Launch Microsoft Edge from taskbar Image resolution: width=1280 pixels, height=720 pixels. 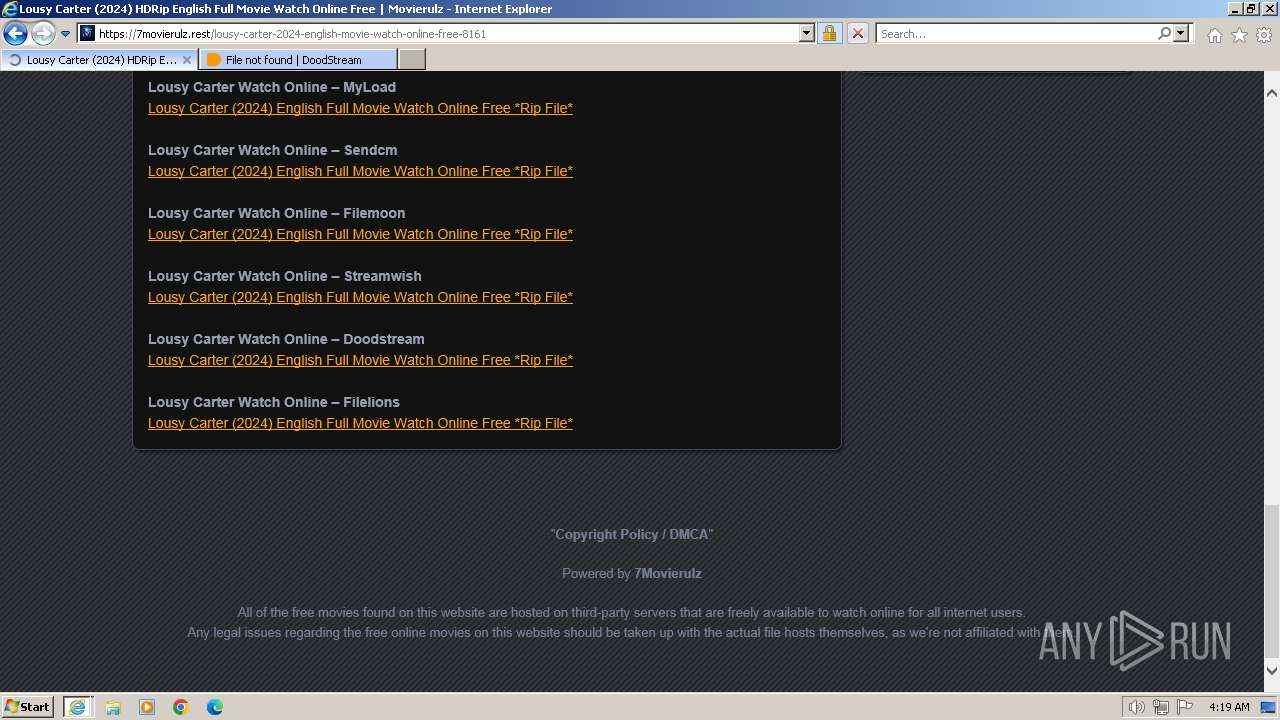click(215, 707)
